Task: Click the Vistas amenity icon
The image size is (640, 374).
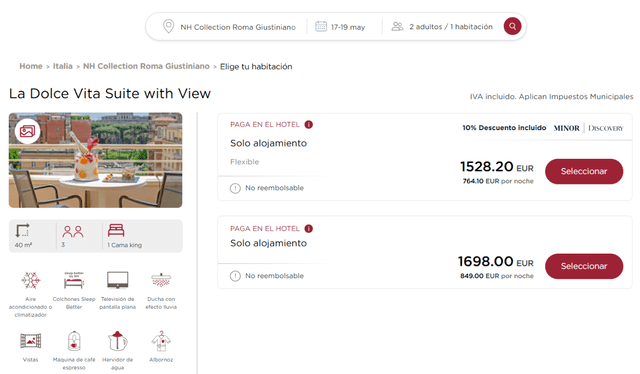Action: [x=31, y=341]
